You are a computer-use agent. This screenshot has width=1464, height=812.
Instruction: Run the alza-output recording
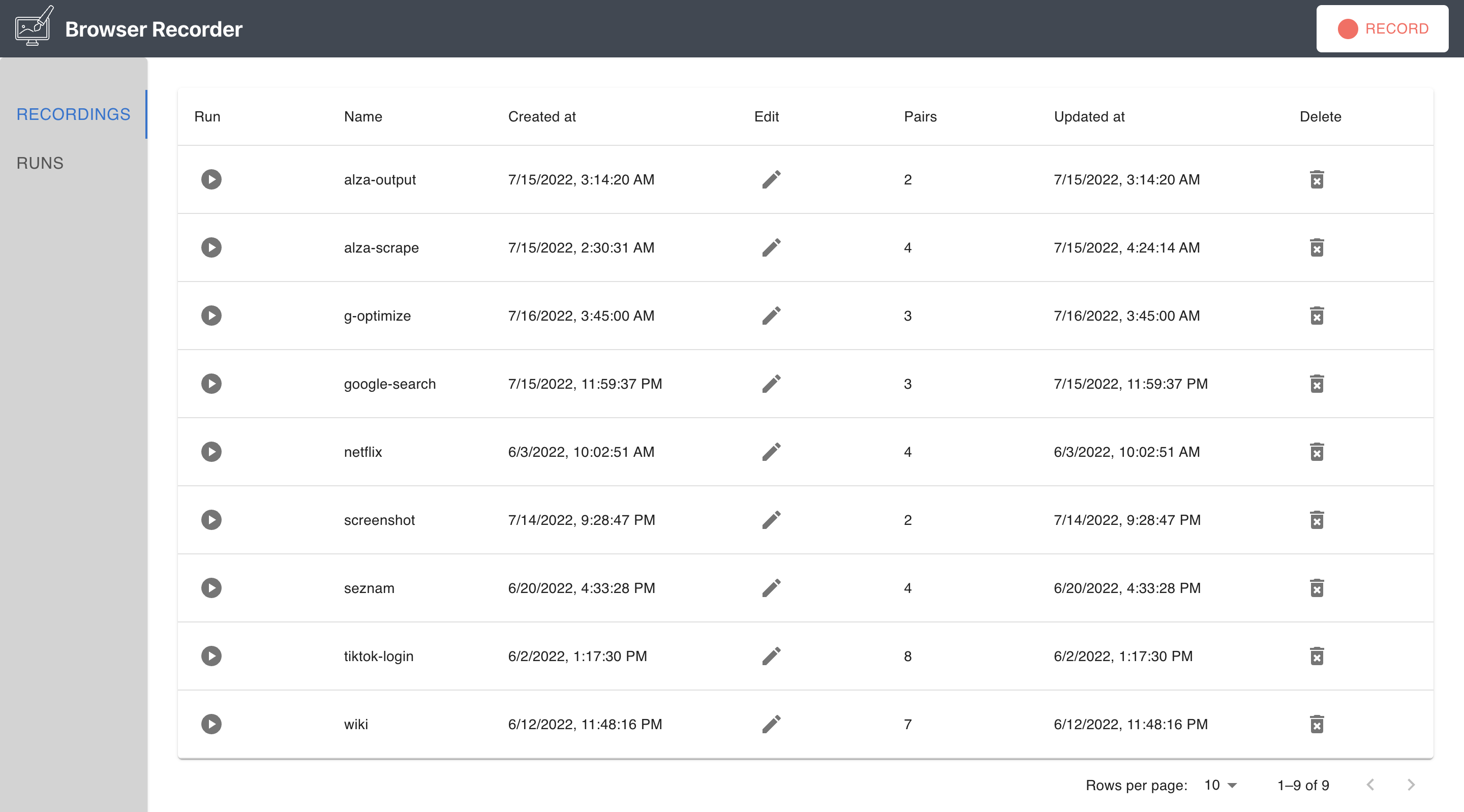(211, 179)
